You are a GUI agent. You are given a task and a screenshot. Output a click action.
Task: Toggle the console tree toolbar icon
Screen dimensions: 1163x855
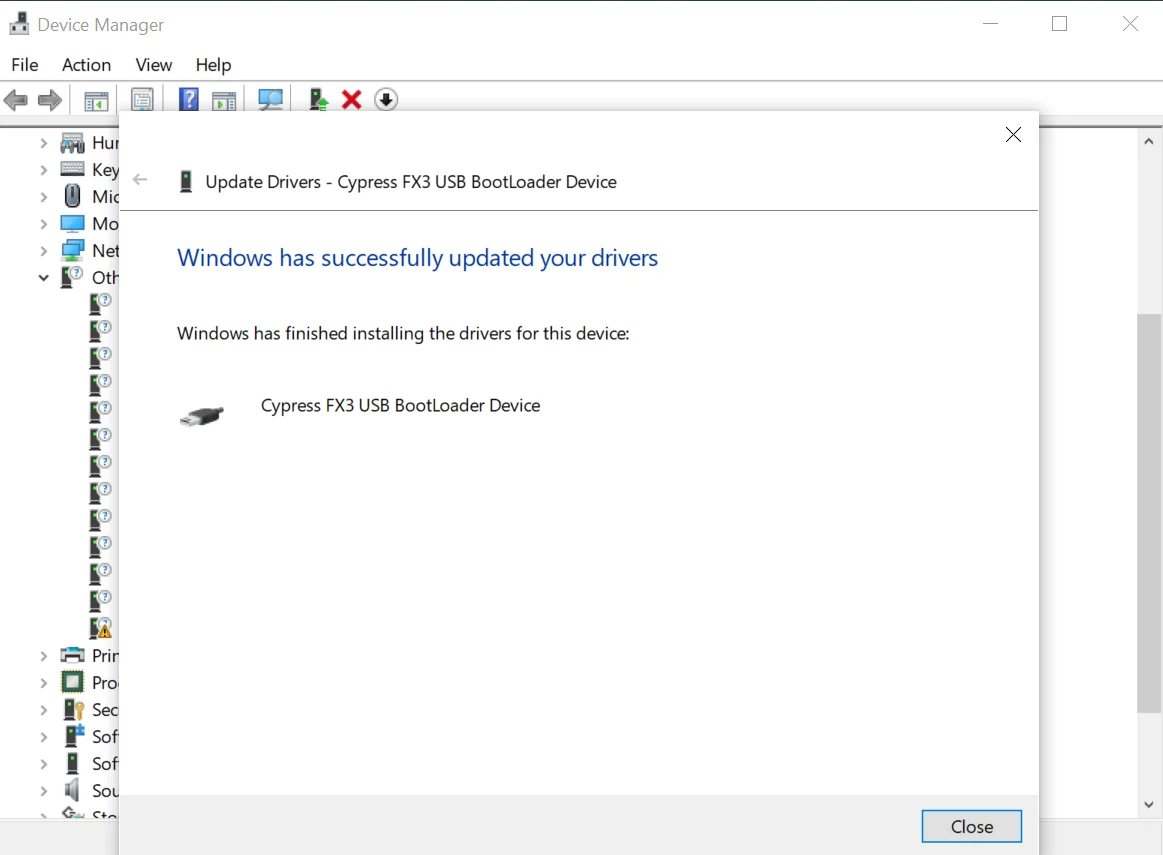(x=96, y=100)
